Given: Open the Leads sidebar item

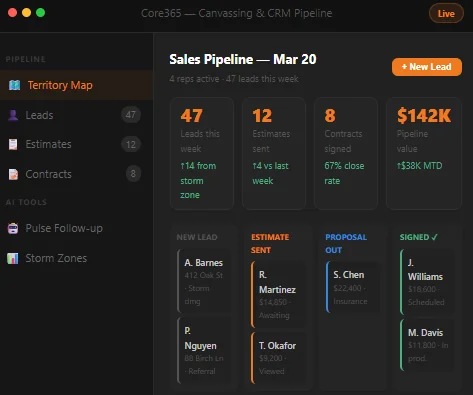Looking at the screenshot, I should (76, 115).
